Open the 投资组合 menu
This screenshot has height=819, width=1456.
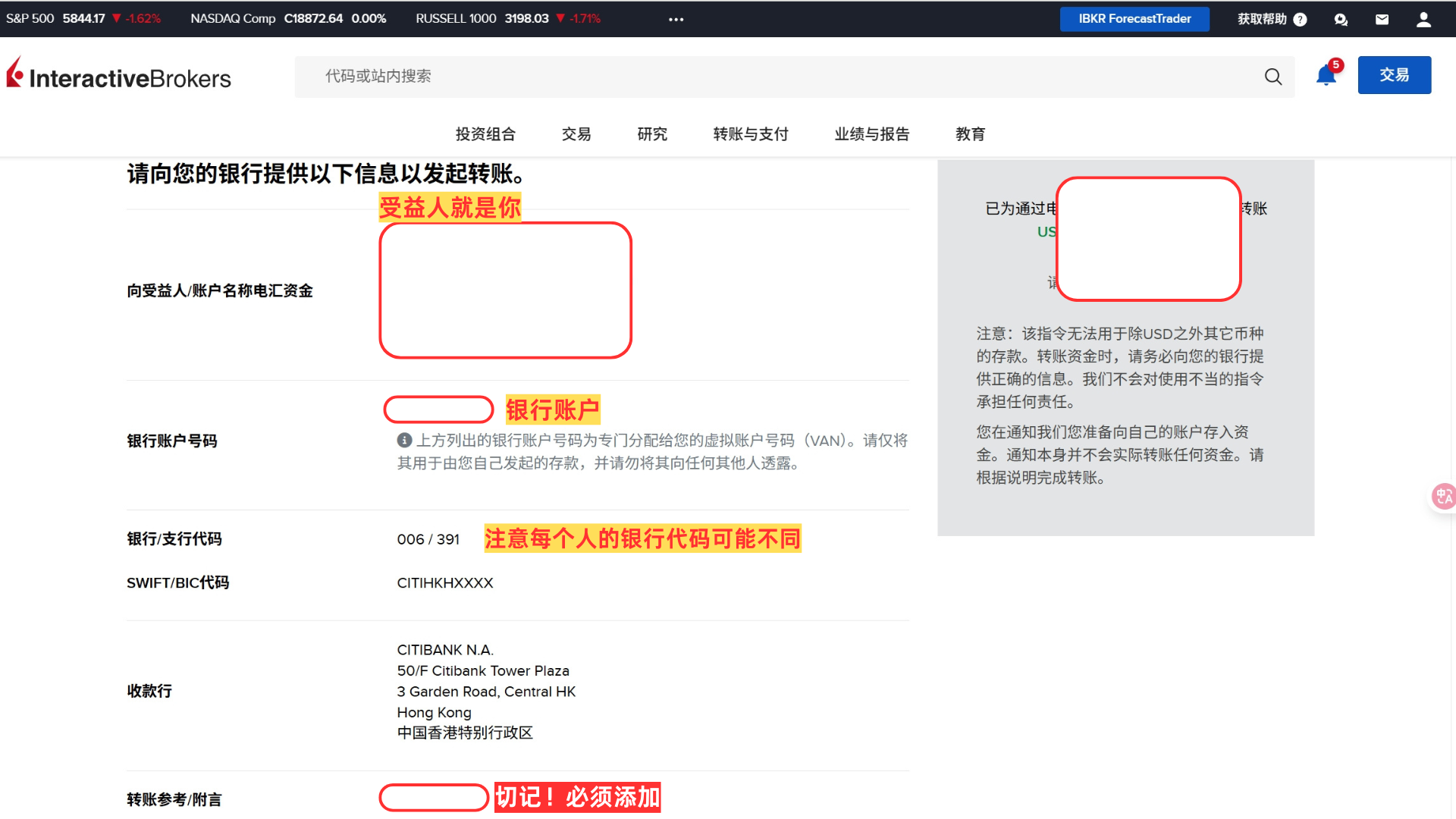coord(485,134)
